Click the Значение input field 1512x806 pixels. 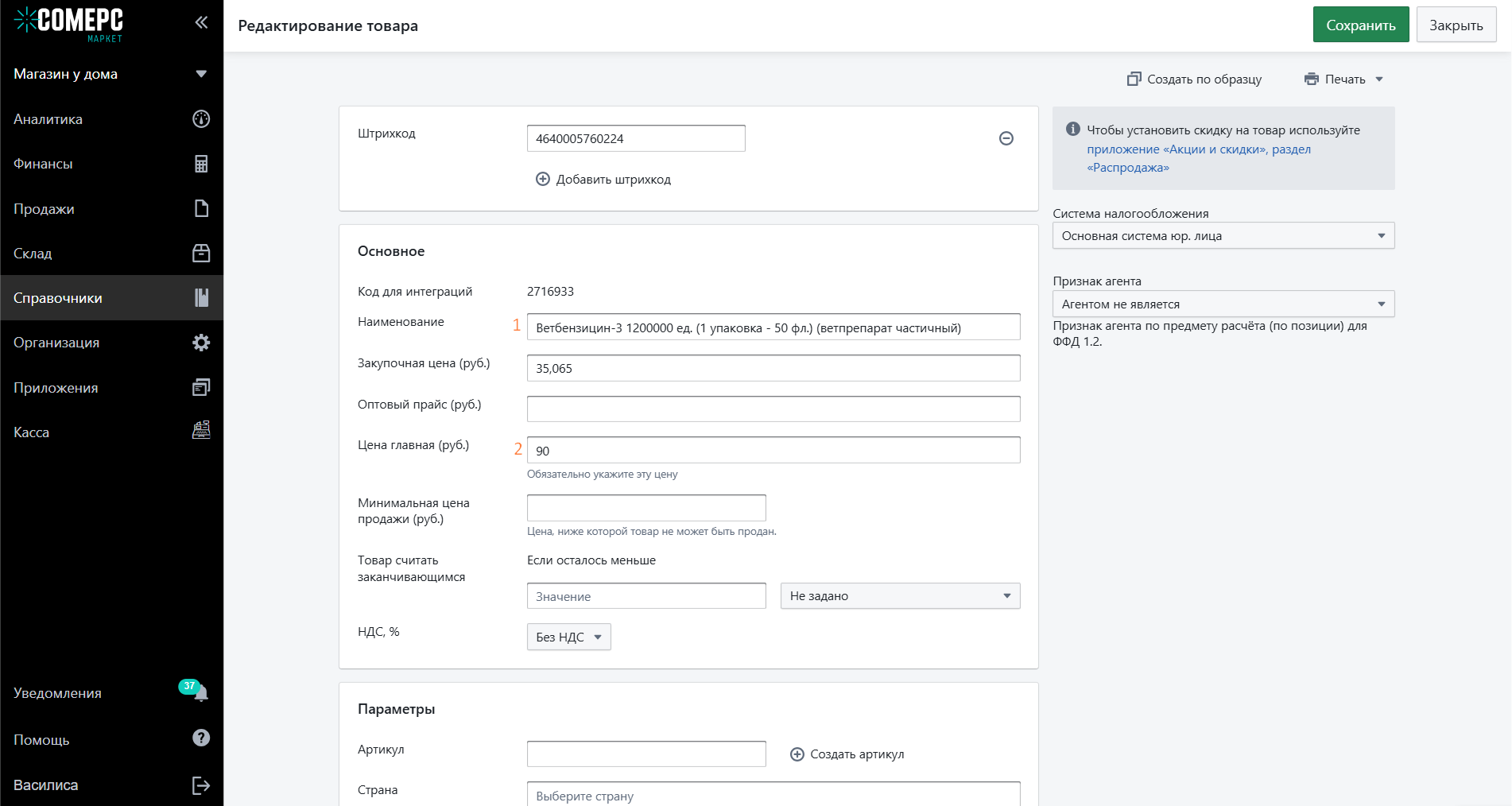[x=646, y=595]
